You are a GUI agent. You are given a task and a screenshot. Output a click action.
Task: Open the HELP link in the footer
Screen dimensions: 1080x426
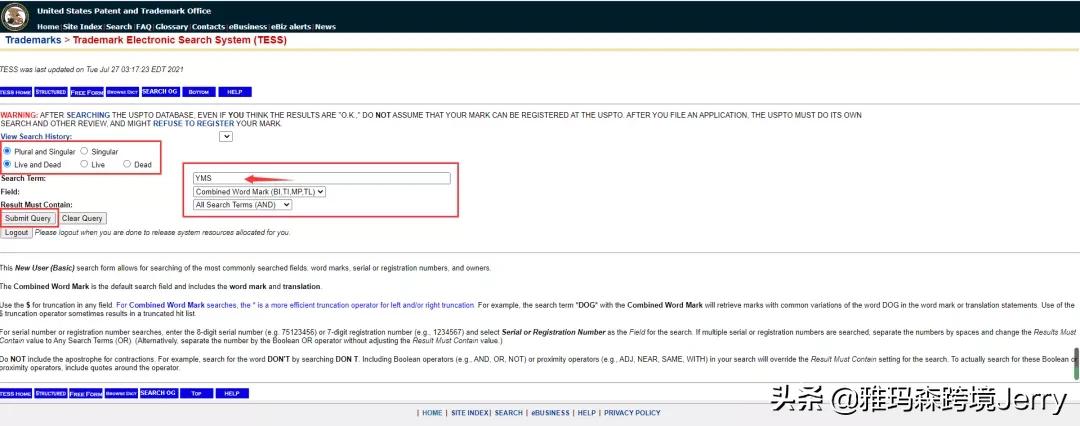pos(587,413)
